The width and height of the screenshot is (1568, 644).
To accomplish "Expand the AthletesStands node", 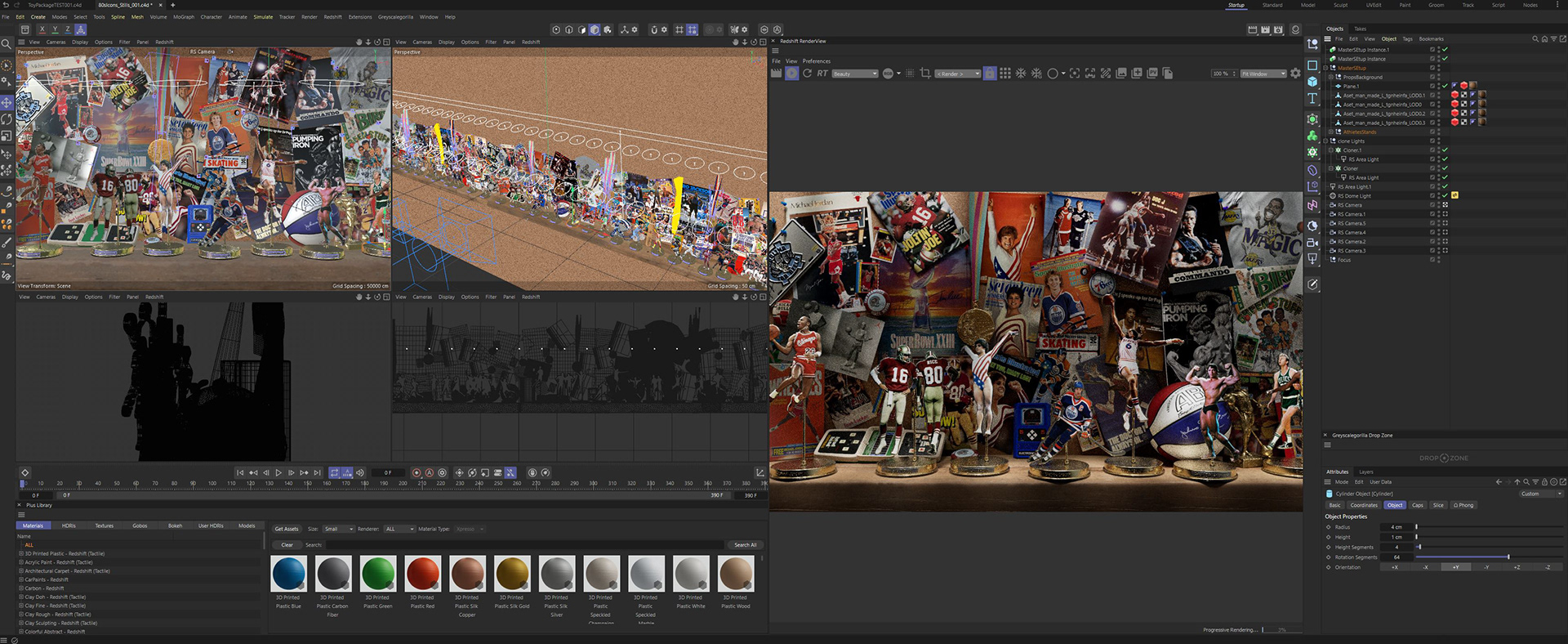I will point(1331,132).
